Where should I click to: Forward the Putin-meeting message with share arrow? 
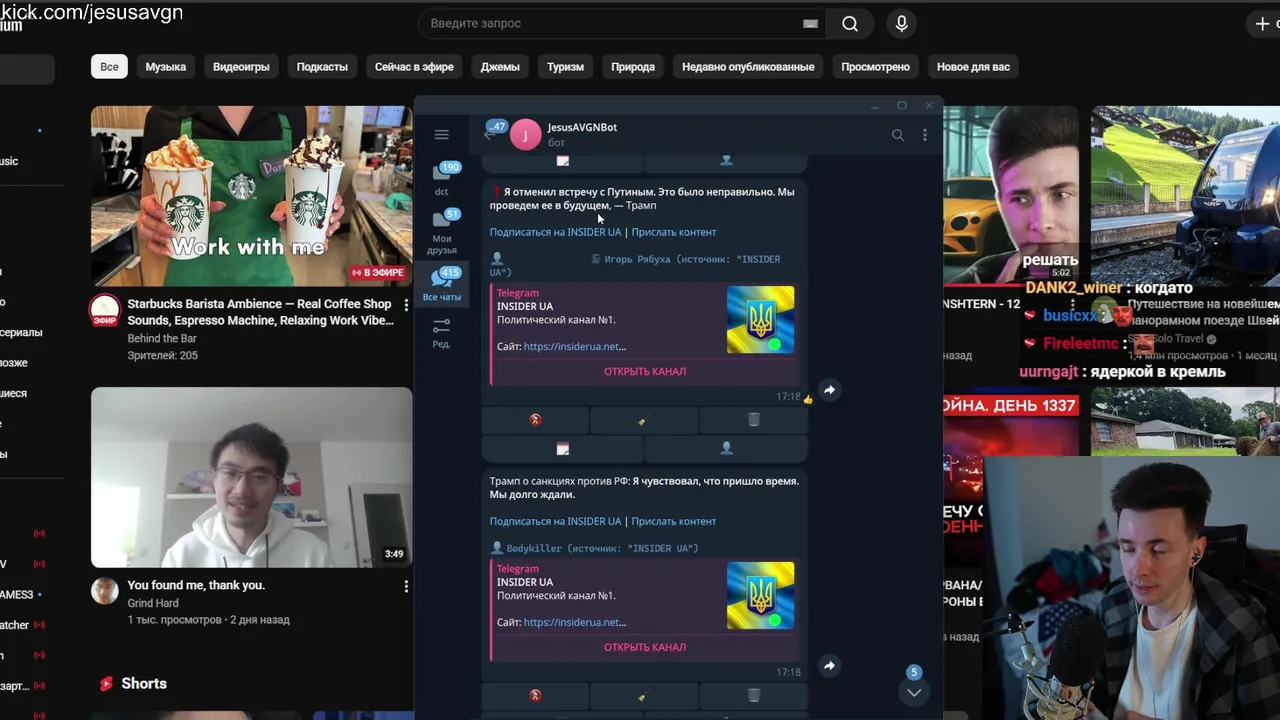coord(829,390)
